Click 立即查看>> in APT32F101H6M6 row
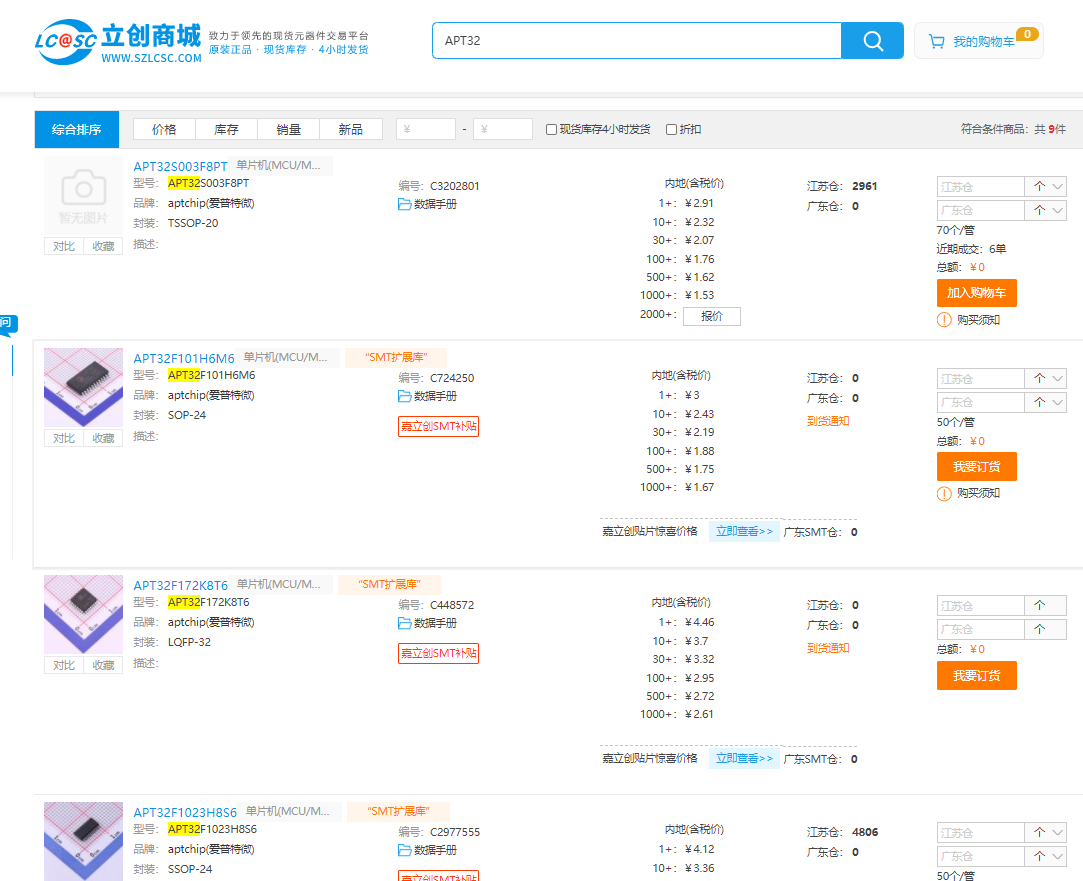 [745, 532]
